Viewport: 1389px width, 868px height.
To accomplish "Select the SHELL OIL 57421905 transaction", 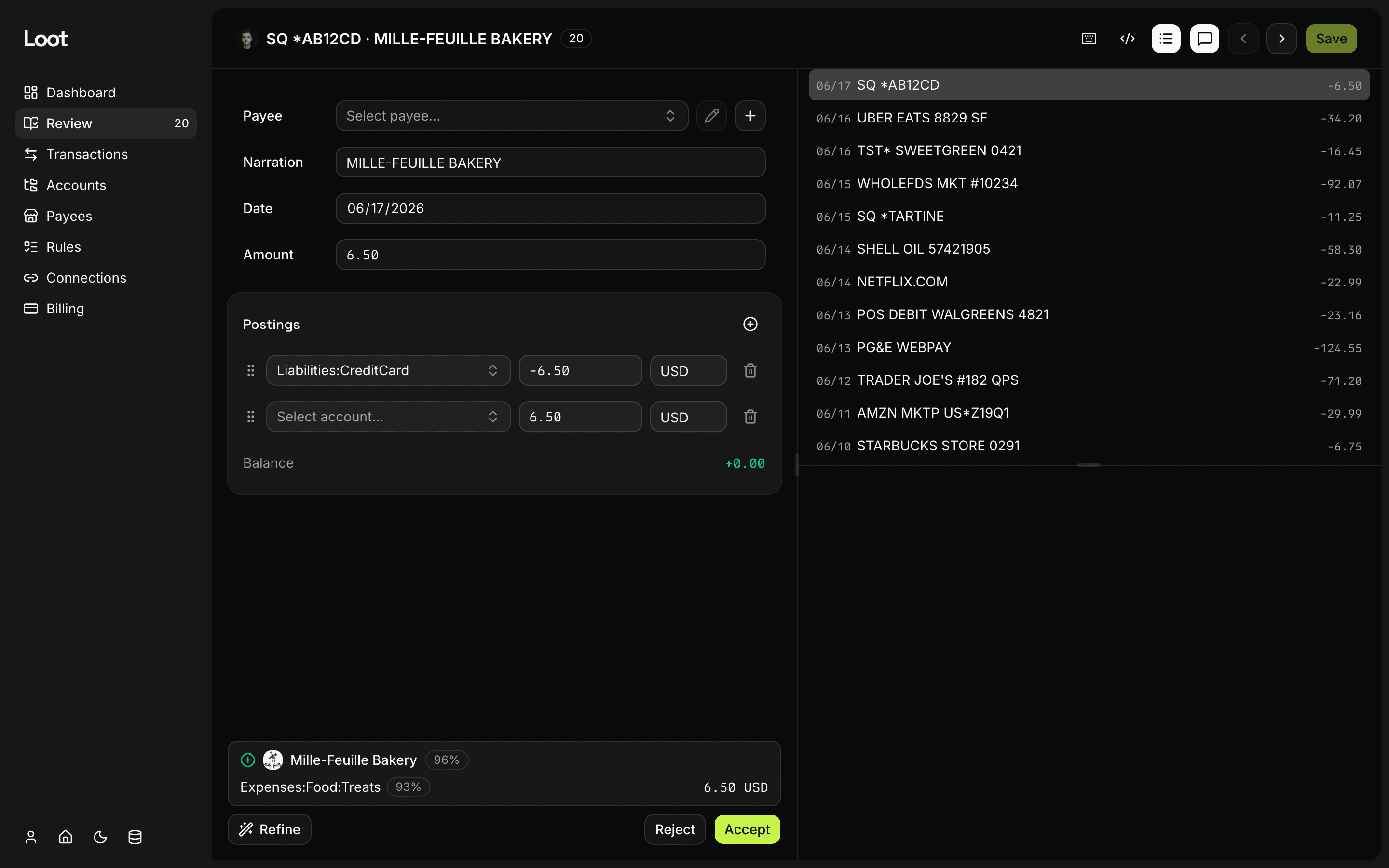I will coord(1089,248).
